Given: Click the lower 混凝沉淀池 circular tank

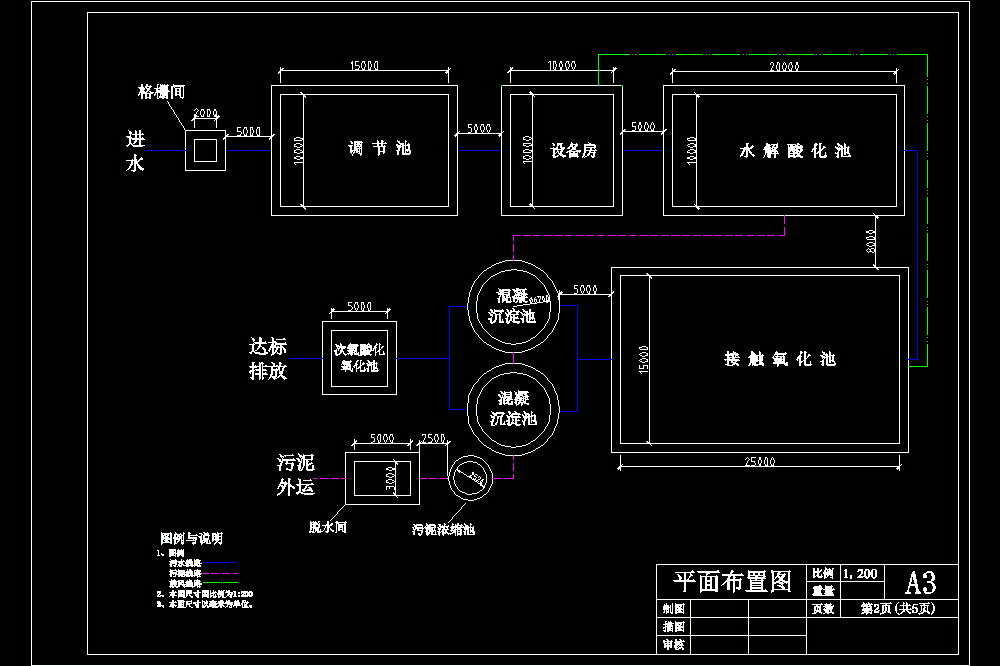Looking at the screenshot, I should click(513, 409).
